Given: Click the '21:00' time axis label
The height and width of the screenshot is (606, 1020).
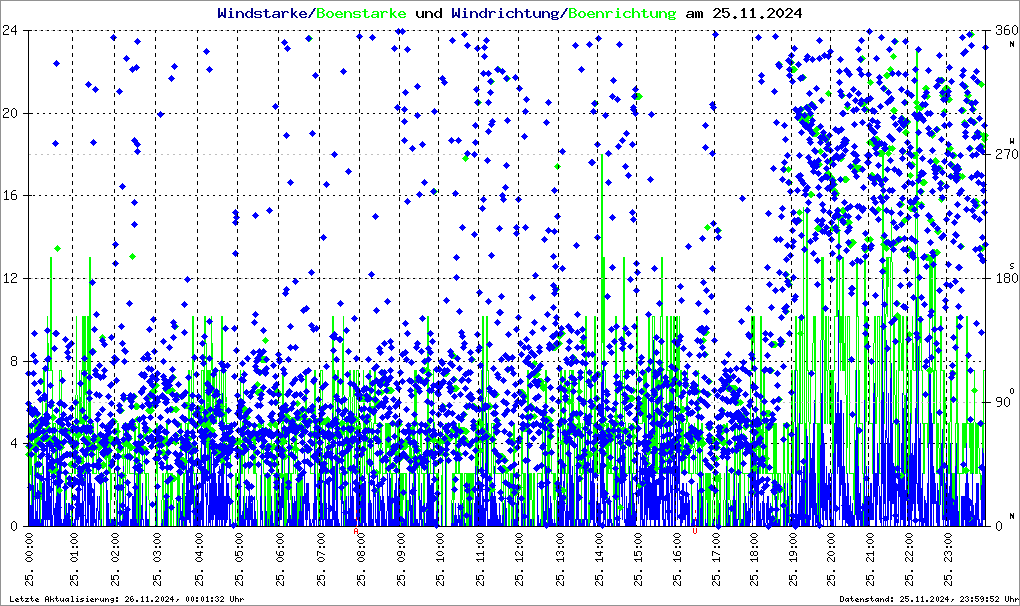Looking at the screenshot, I should tap(870, 547).
